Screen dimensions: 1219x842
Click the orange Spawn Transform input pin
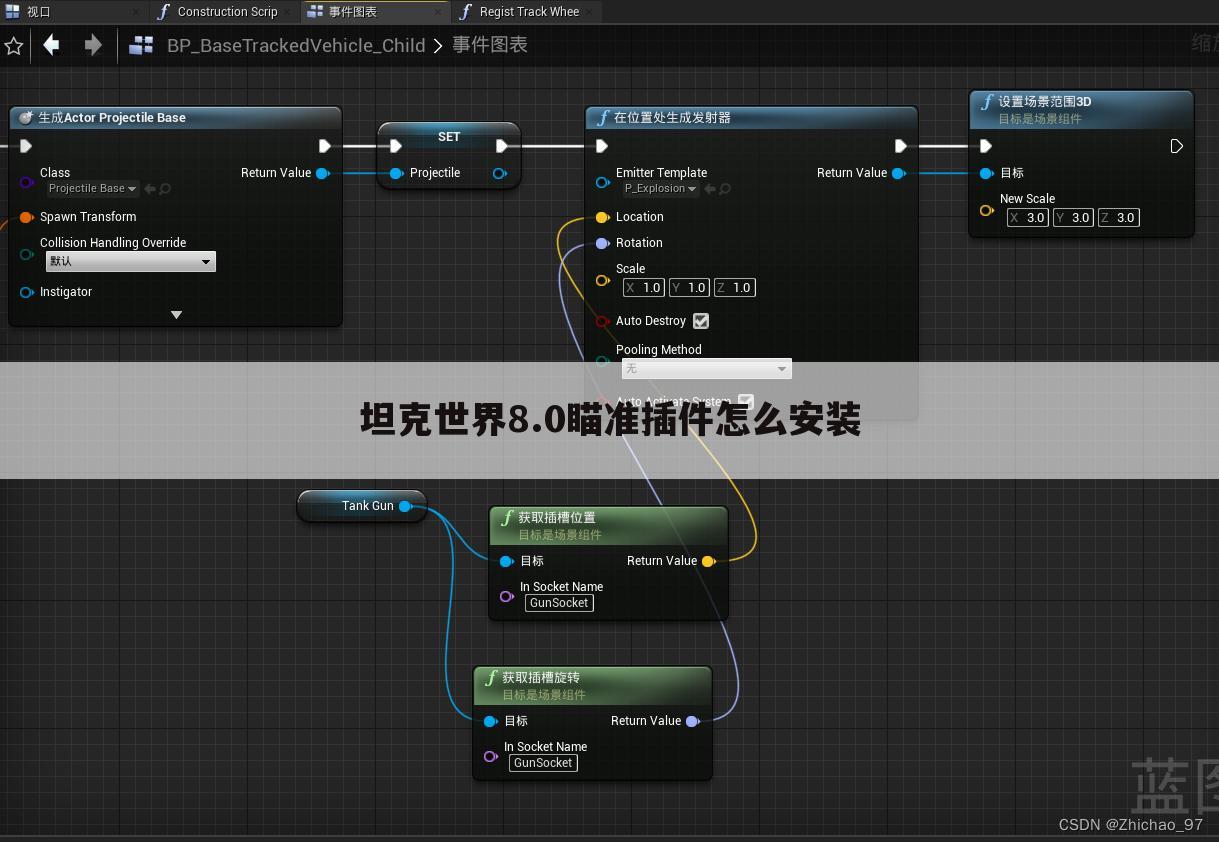[27, 217]
